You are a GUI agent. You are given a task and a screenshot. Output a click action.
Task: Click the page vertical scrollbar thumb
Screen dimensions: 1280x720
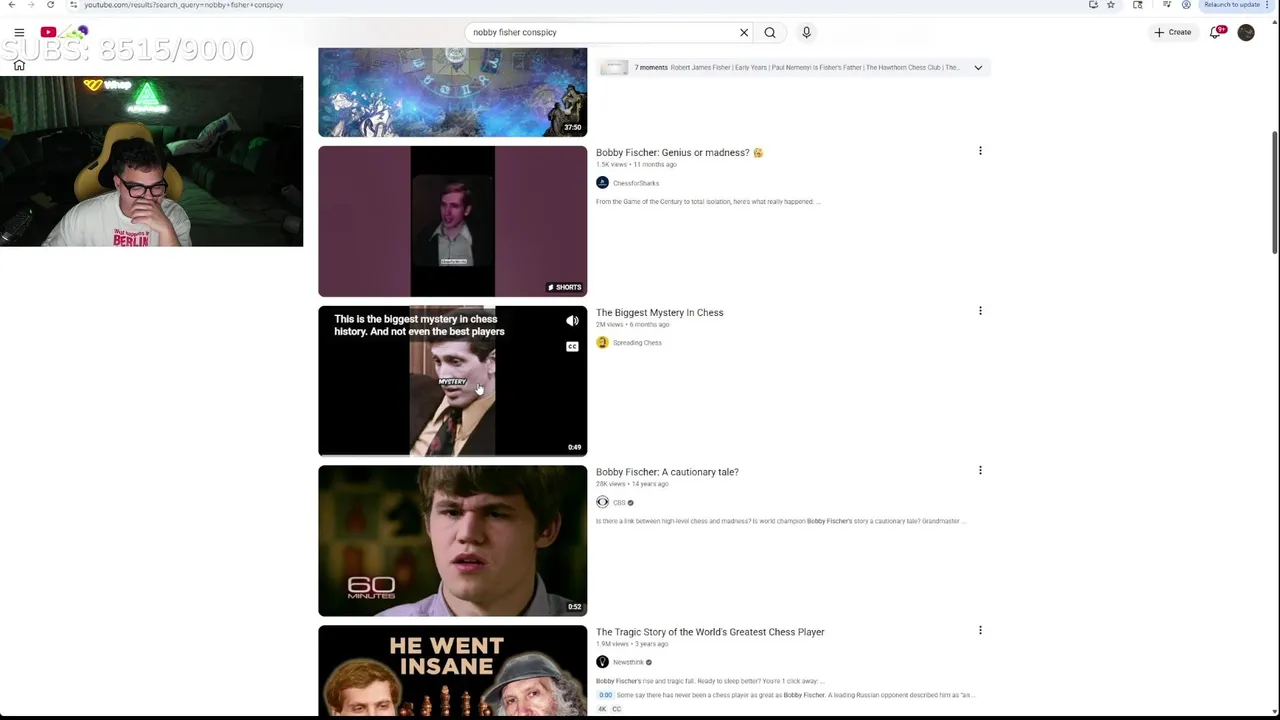click(1275, 192)
